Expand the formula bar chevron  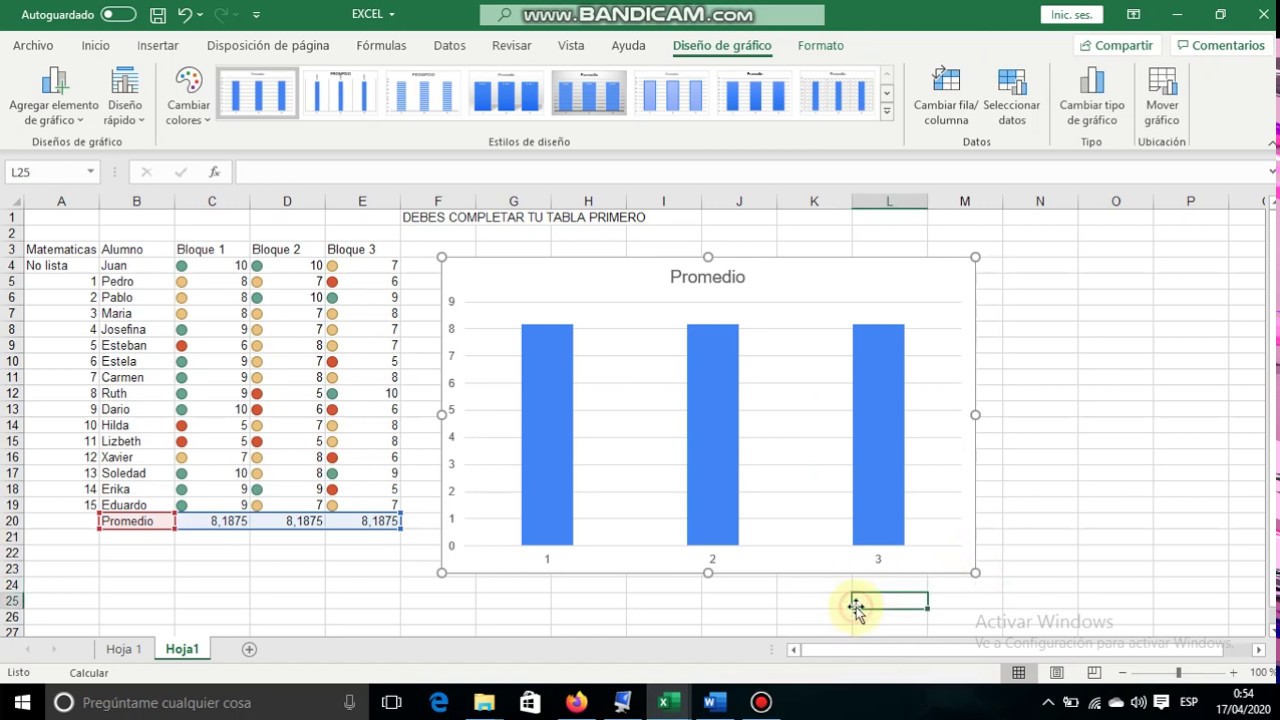(x=1272, y=172)
